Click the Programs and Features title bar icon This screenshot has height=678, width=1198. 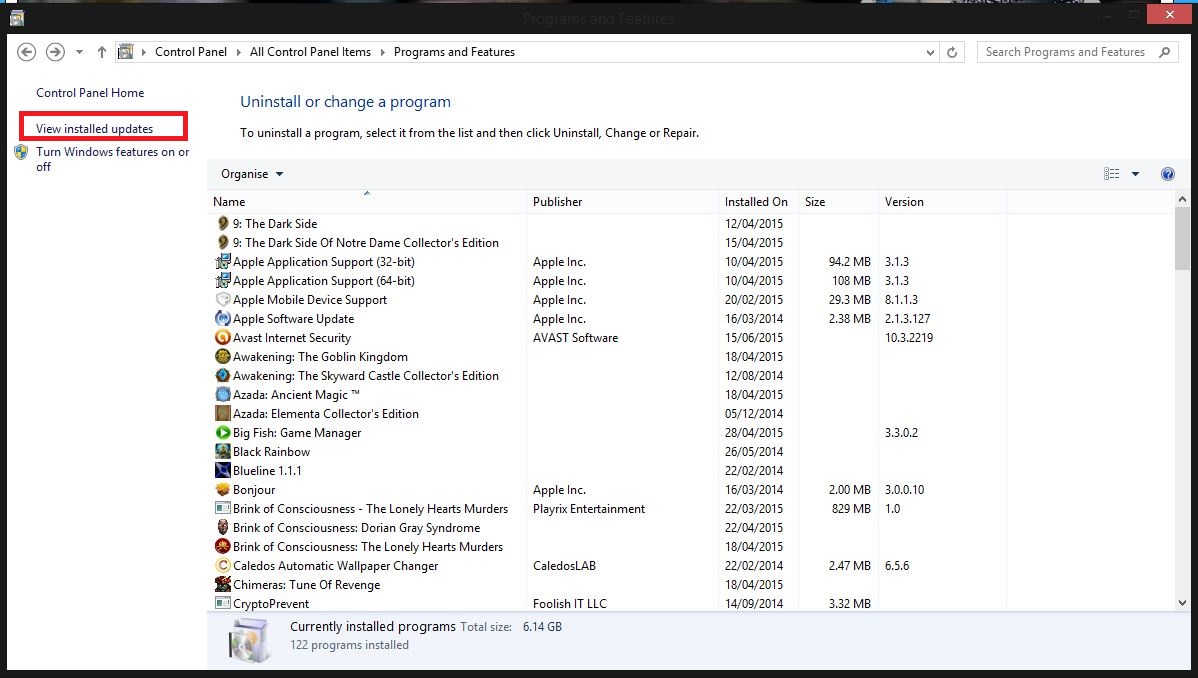[16, 17]
